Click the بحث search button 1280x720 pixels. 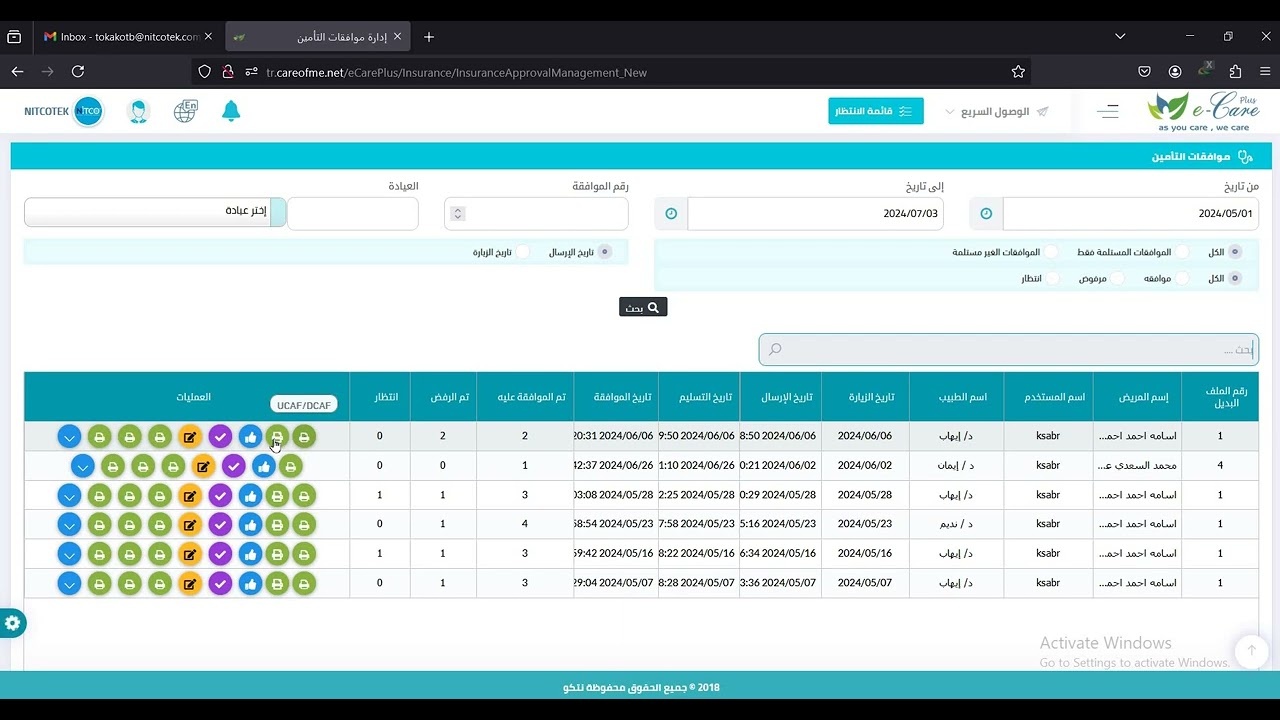coord(643,307)
